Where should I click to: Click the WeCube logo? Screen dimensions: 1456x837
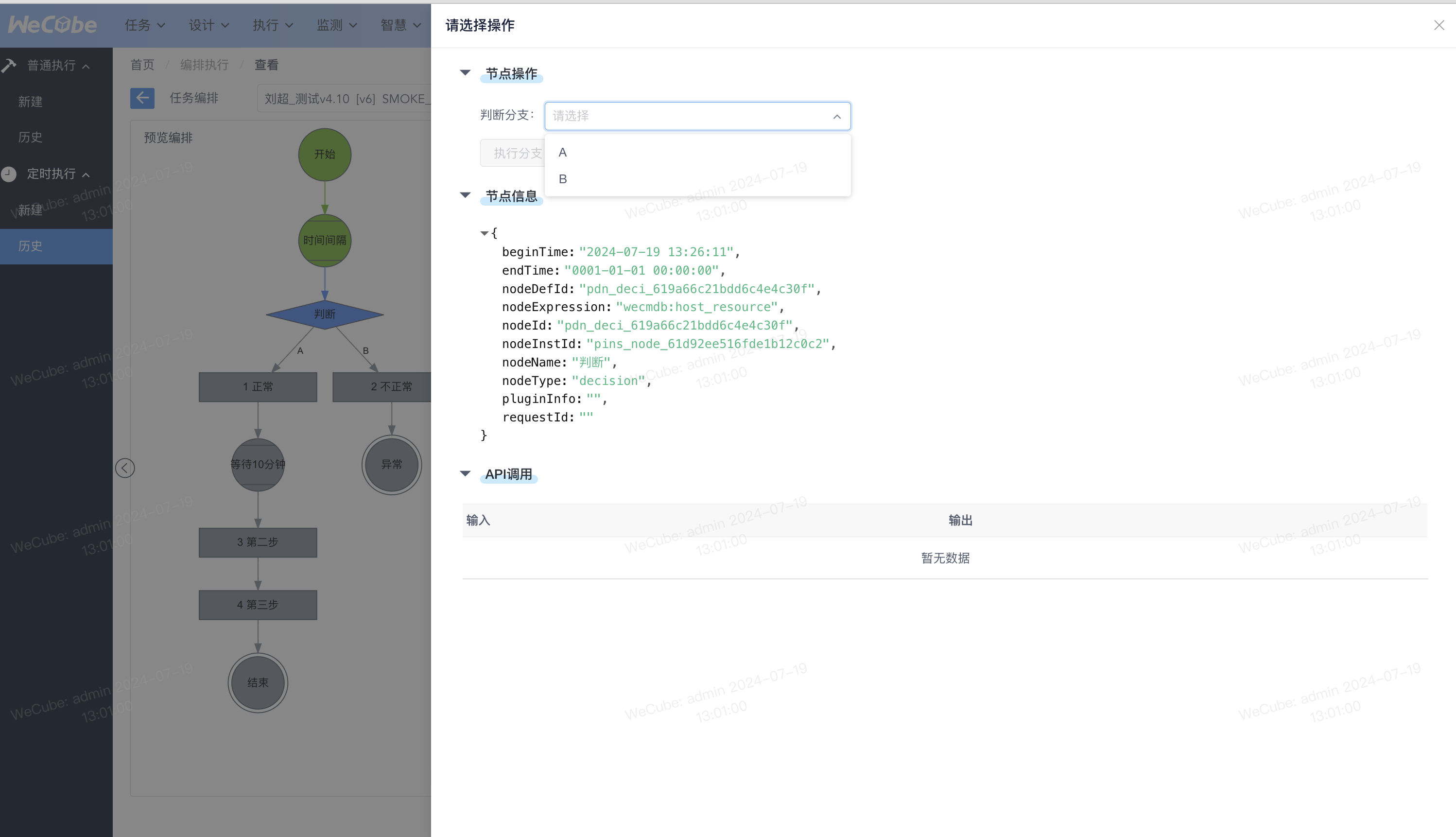[x=52, y=25]
